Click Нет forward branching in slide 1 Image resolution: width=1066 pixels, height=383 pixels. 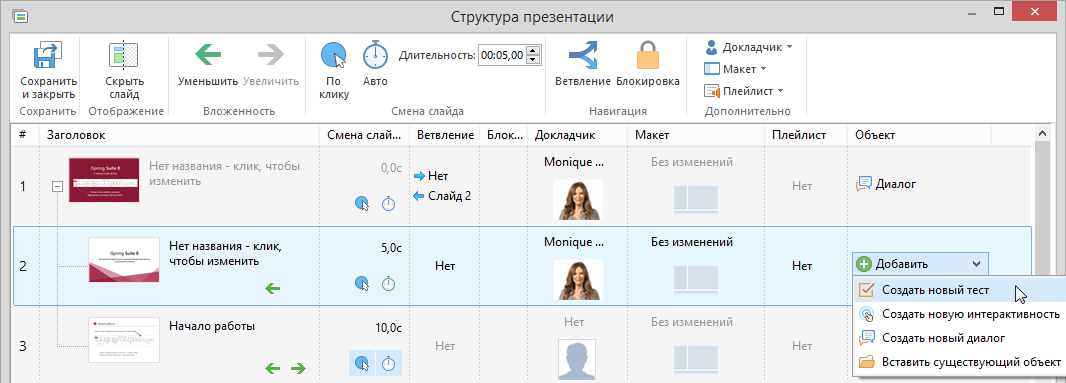431,176
